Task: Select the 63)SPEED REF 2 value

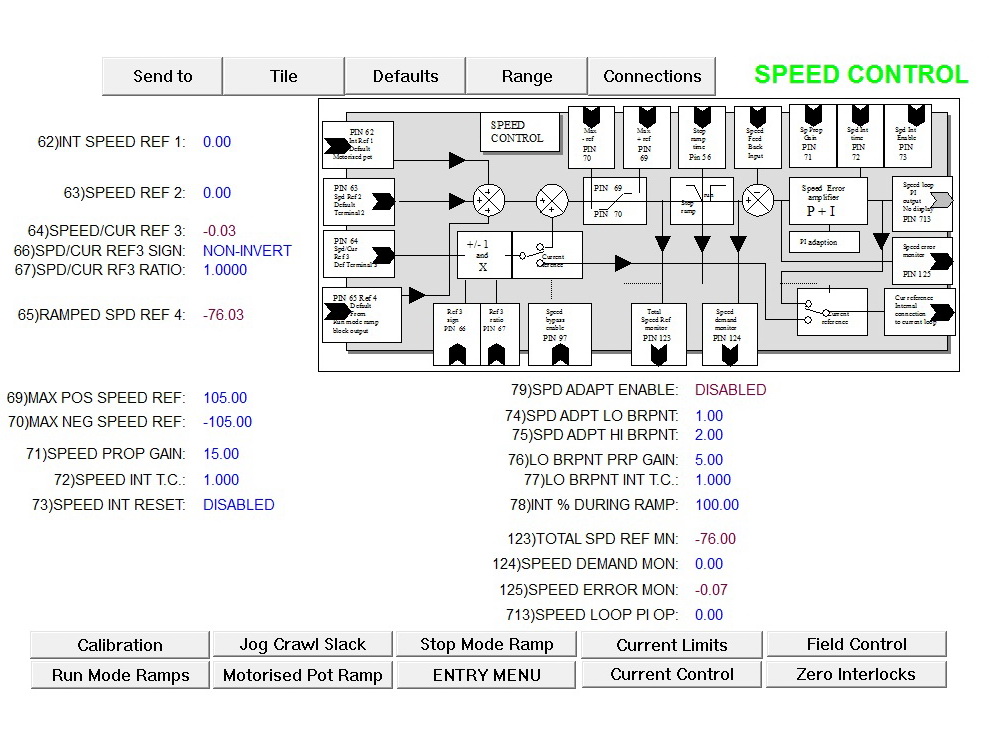Action: [217, 193]
